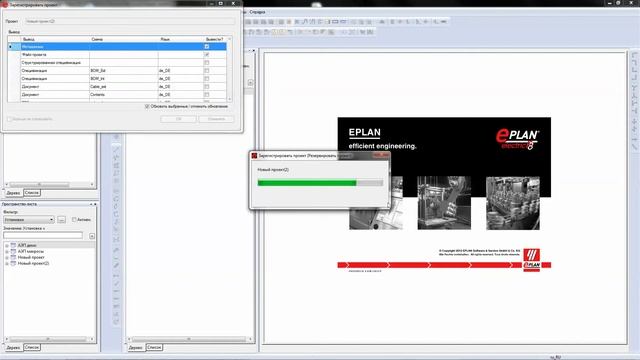Click the green progress bar
This screenshot has width=640, height=360.
coord(307,183)
